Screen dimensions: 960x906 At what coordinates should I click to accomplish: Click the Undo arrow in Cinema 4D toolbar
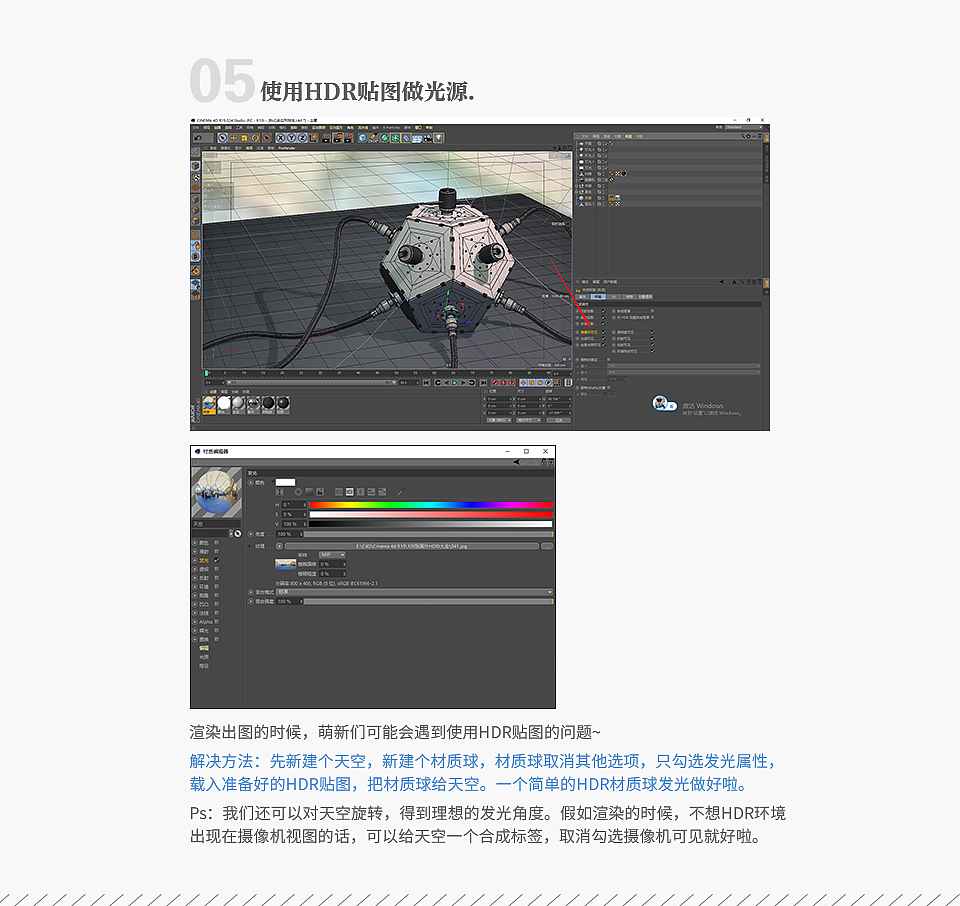[x=198, y=138]
